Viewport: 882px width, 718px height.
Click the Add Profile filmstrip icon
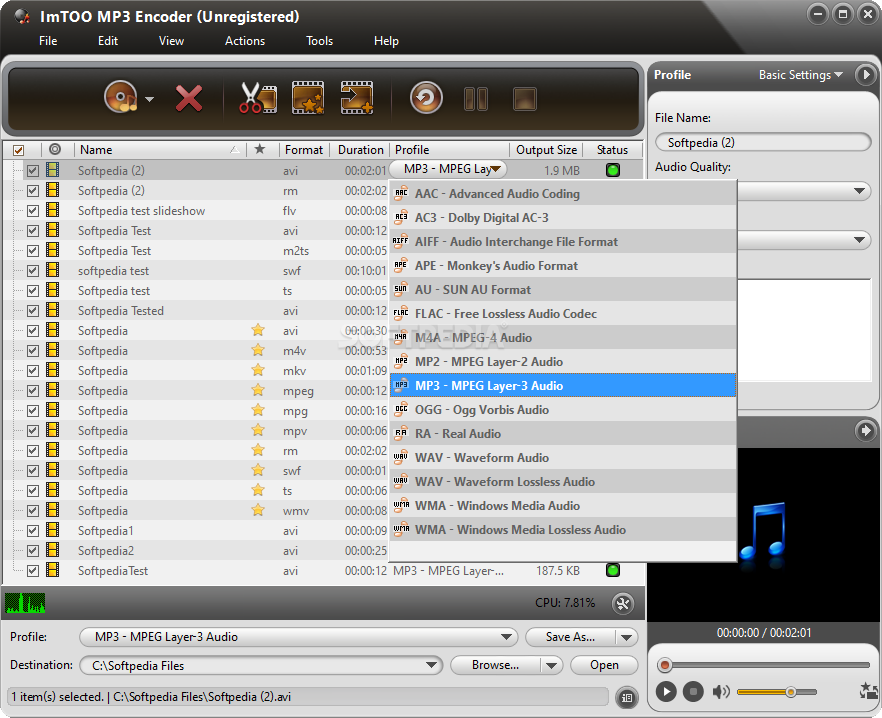pyautogui.click(x=357, y=98)
